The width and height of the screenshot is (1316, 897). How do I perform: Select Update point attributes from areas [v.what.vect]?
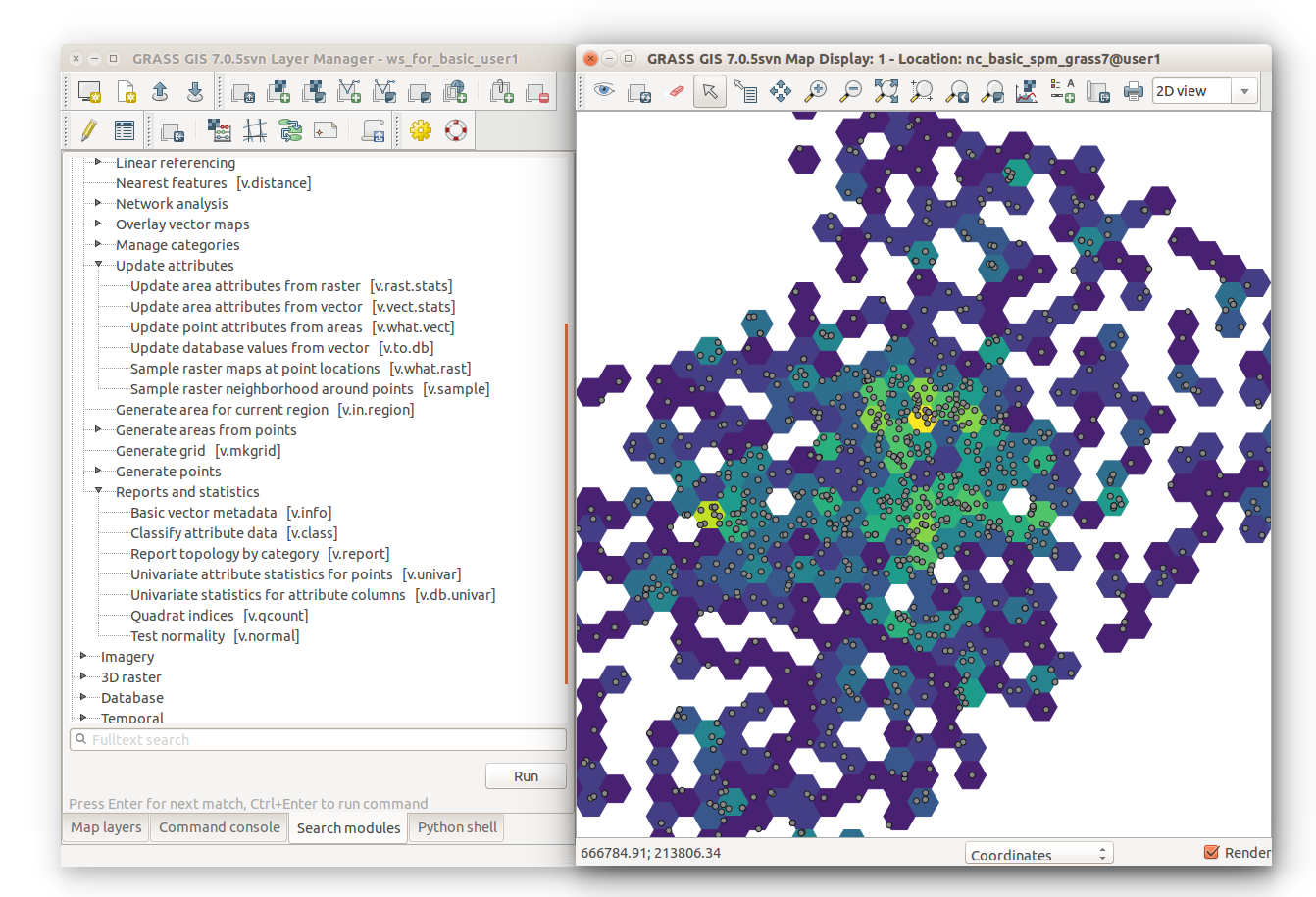pyautogui.click(x=292, y=327)
